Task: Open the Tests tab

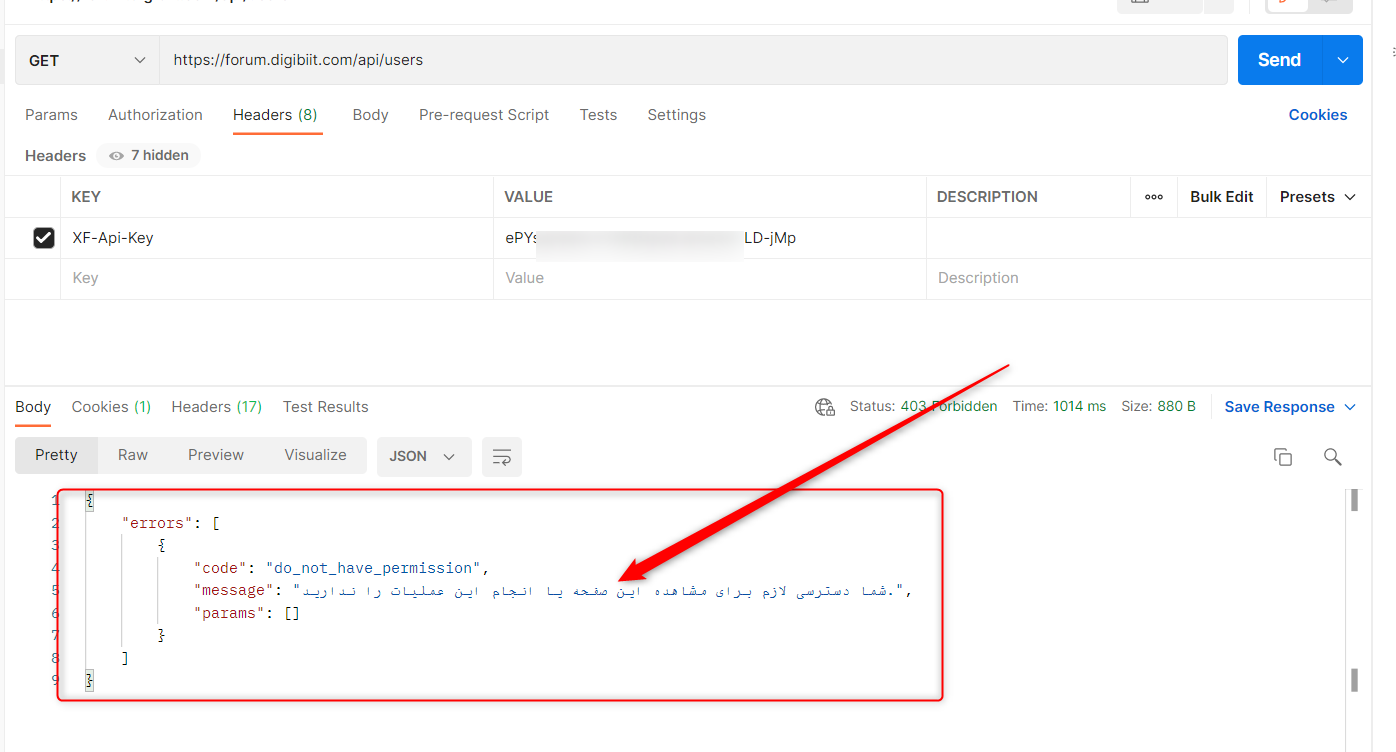Action: (598, 115)
